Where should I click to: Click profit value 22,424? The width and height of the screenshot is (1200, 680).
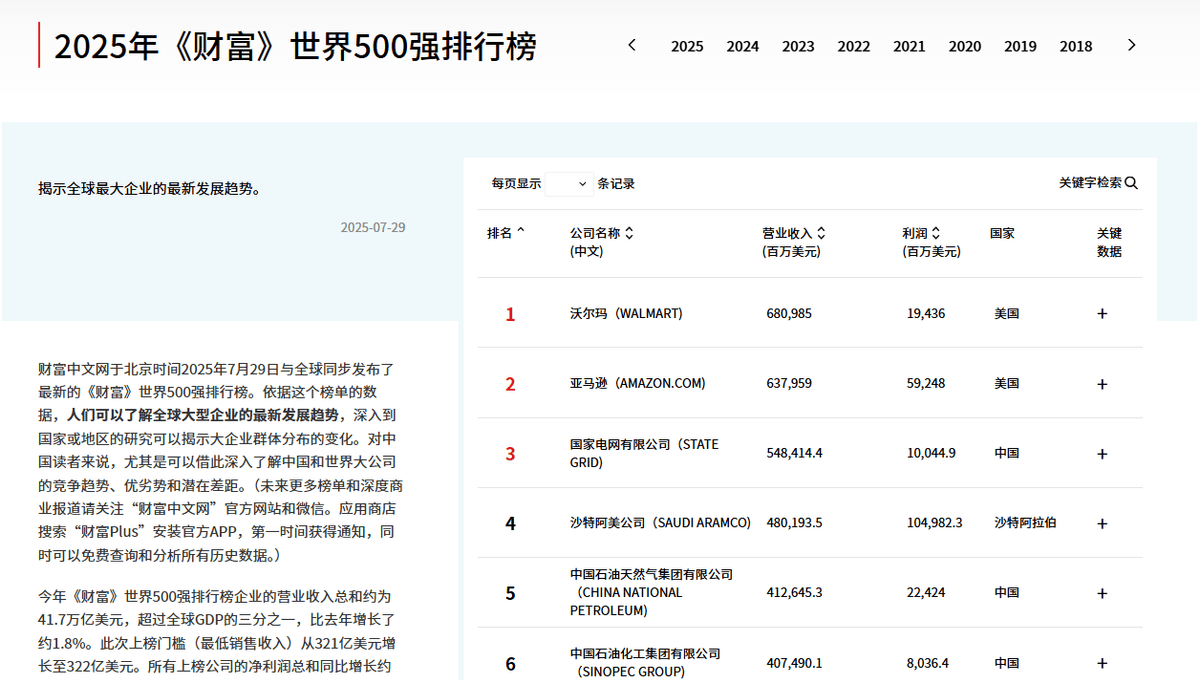[x=925, y=592]
